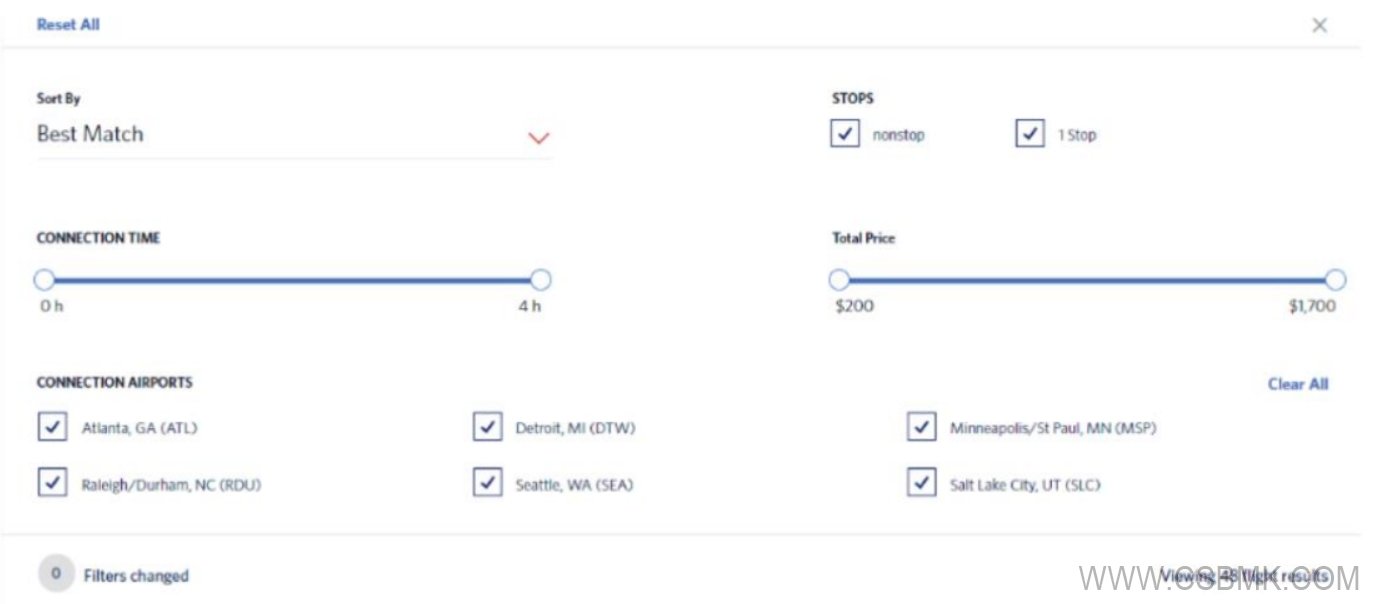Click the 4 h connection time slider handle
Viewport: 1374px width, 604px height.
[x=540, y=280]
